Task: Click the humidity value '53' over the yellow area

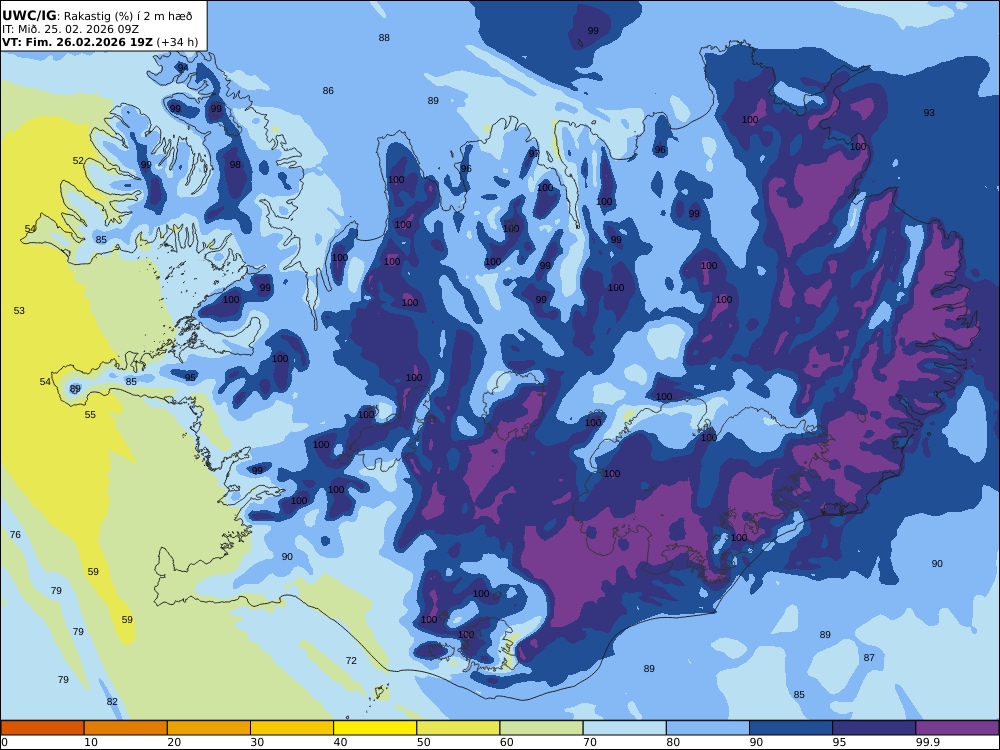Action: coord(19,311)
